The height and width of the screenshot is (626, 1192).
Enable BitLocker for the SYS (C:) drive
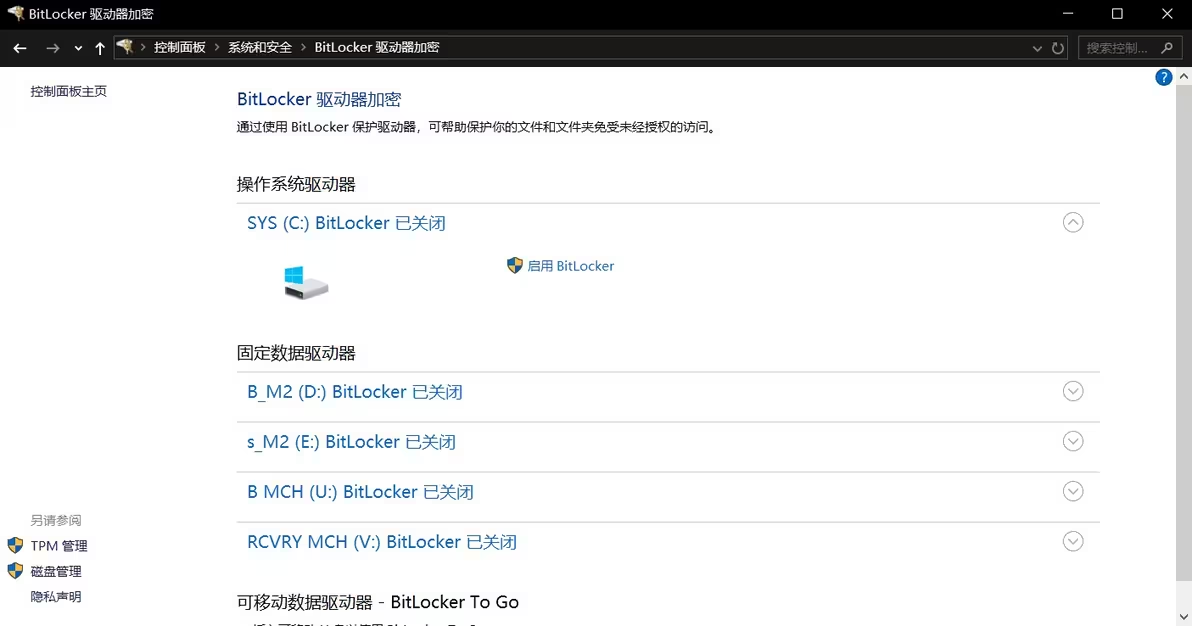point(571,265)
